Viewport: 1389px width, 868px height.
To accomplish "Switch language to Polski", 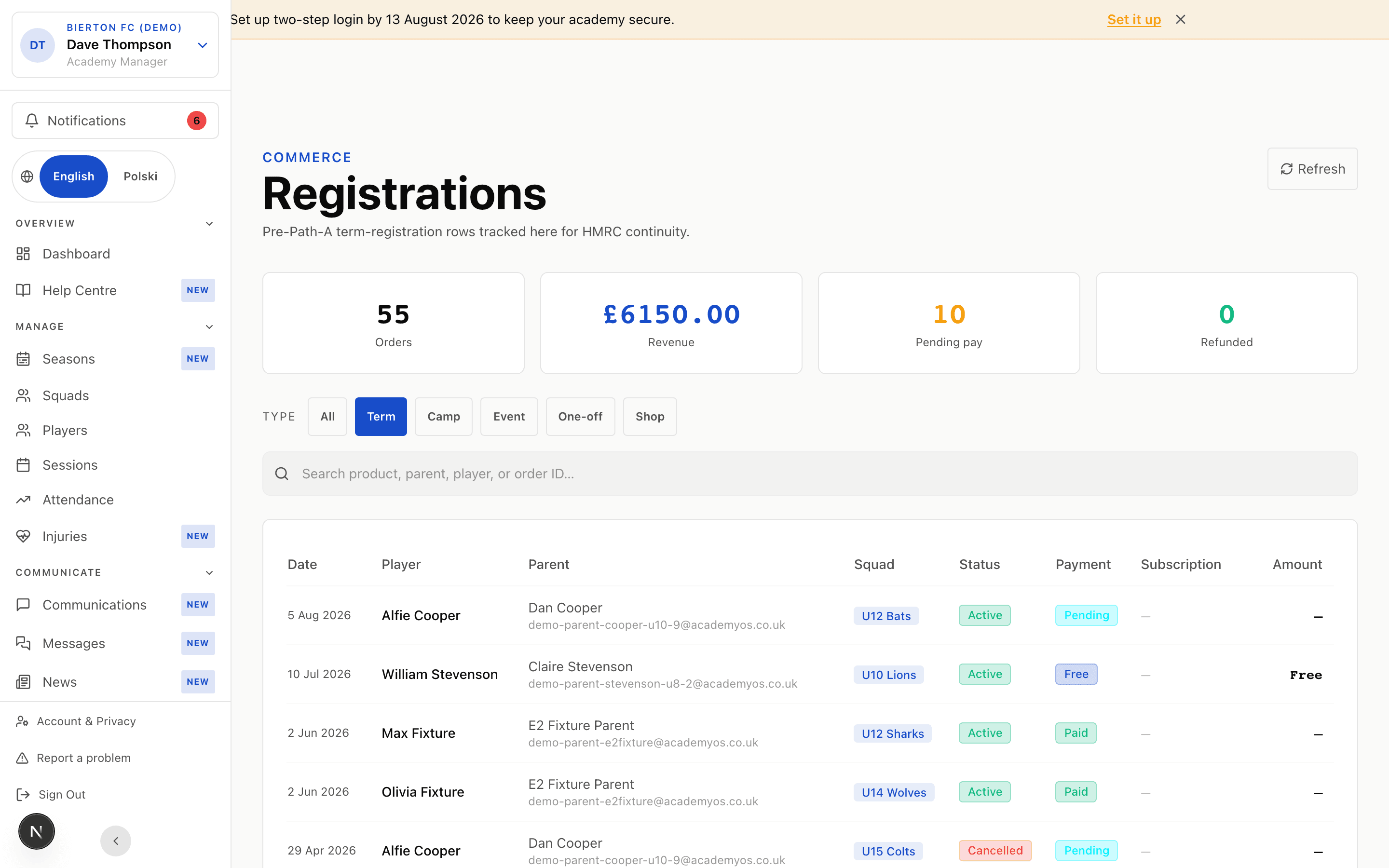I will tap(140, 176).
